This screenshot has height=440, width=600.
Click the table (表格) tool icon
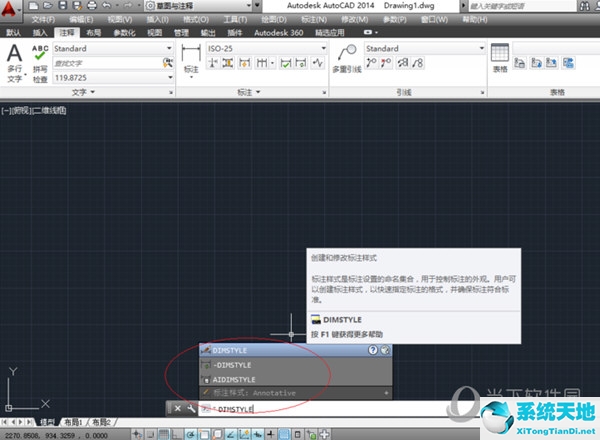pos(500,58)
